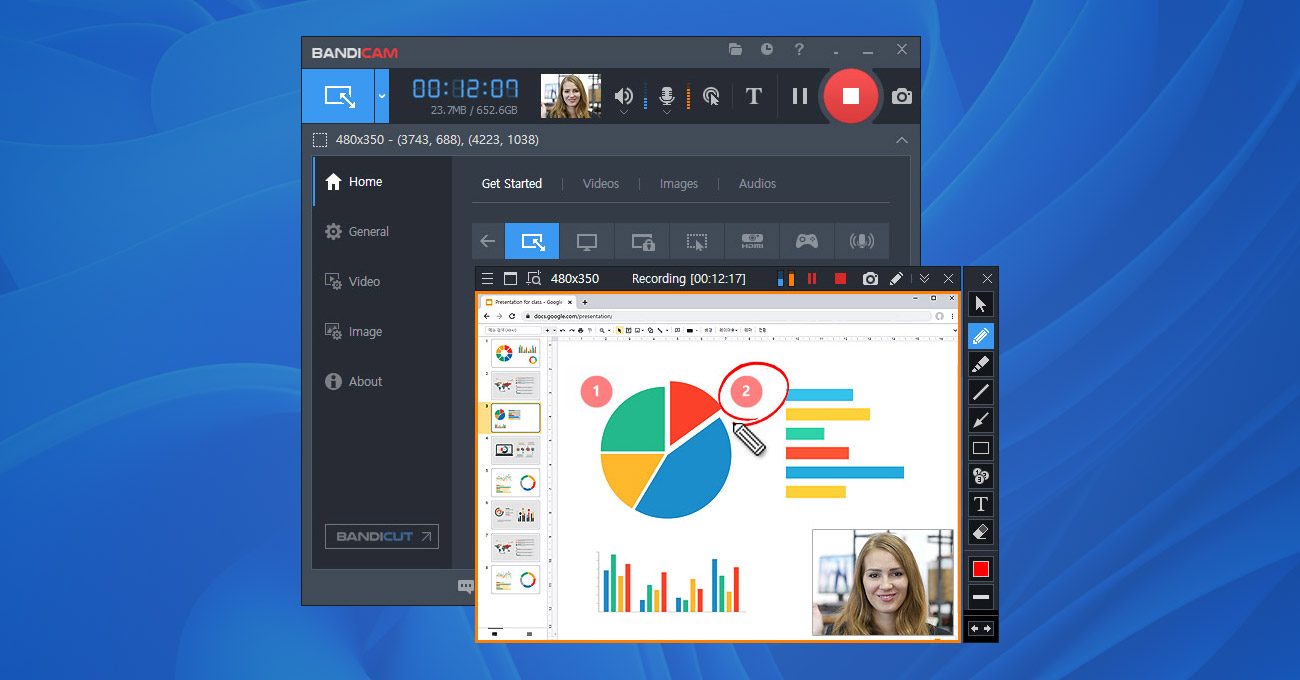Toggle drawing mode pencil on frame bar
The image size is (1300, 680).
[897, 279]
